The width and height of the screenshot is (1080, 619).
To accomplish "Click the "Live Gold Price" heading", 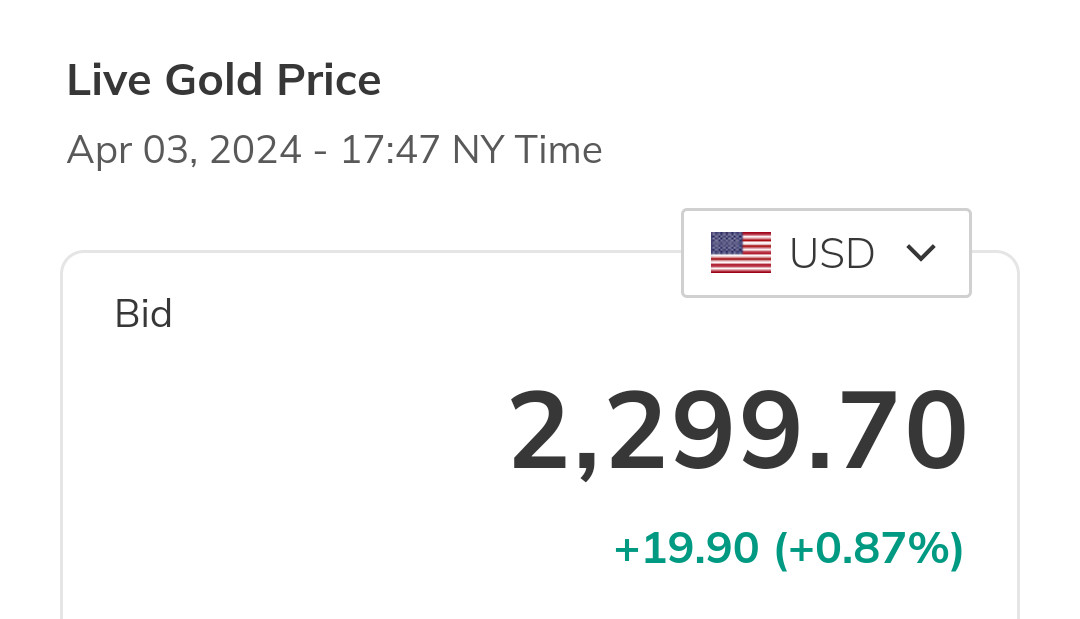I will [224, 81].
